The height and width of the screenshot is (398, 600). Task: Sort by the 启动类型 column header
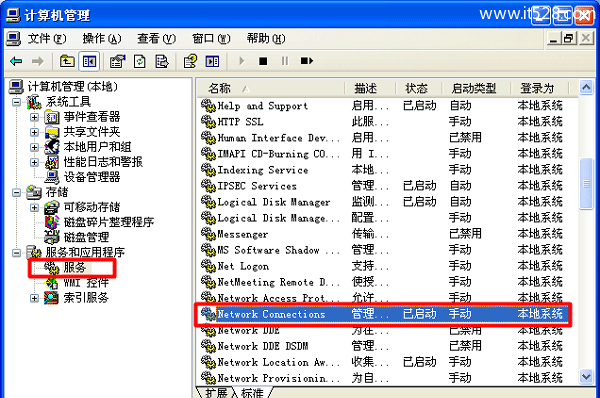point(476,89)
